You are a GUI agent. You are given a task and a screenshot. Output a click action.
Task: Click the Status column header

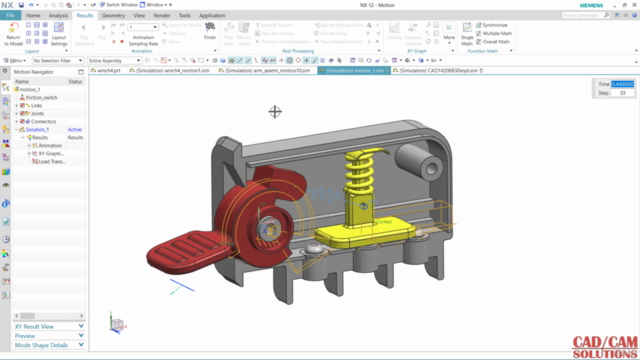75,82
